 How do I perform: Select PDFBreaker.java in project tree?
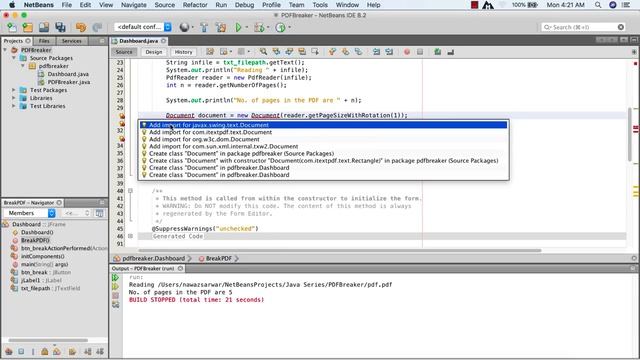pyautogui.click(x=69, y=82)
